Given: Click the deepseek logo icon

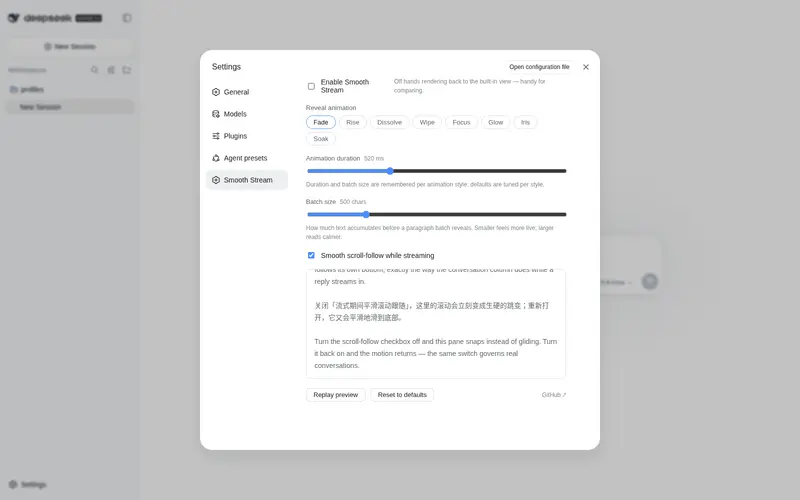Looking at the screenshot, I should pos(13,18).
